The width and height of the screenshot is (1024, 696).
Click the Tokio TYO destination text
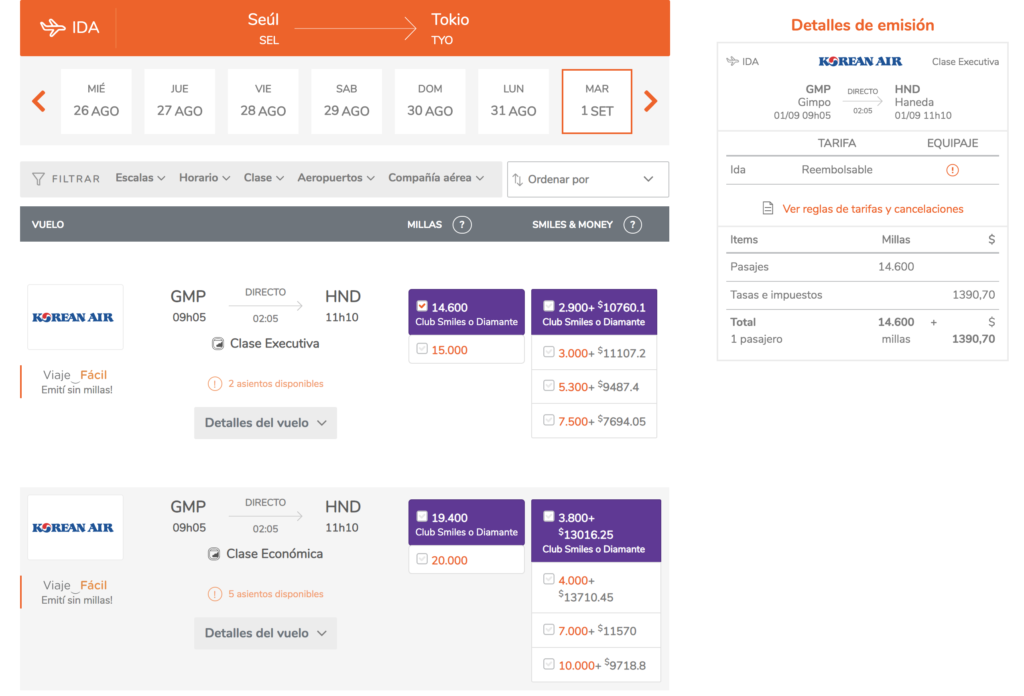(x=450, y=28)
